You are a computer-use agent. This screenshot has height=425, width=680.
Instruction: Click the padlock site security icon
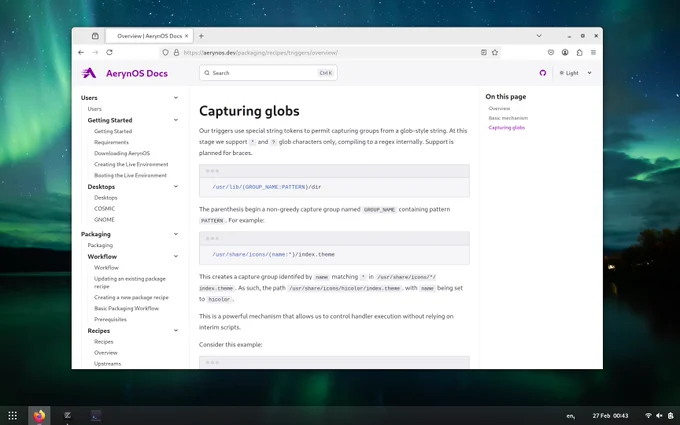(x=176, y=52)
